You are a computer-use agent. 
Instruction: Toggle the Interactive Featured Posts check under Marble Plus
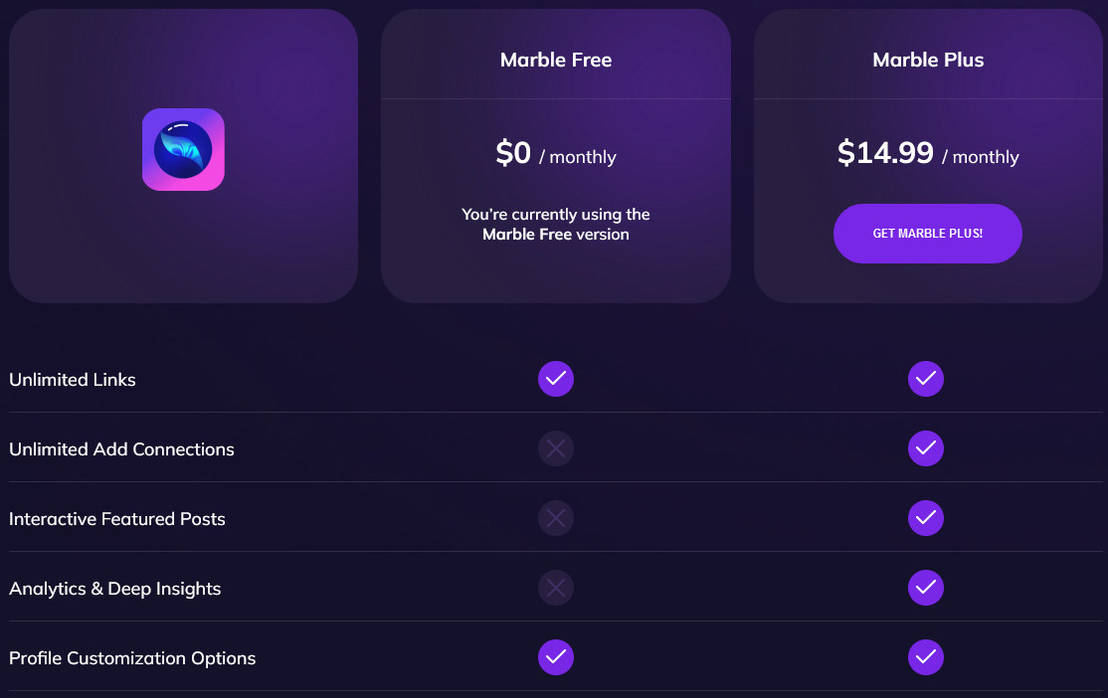click(926, 518)
